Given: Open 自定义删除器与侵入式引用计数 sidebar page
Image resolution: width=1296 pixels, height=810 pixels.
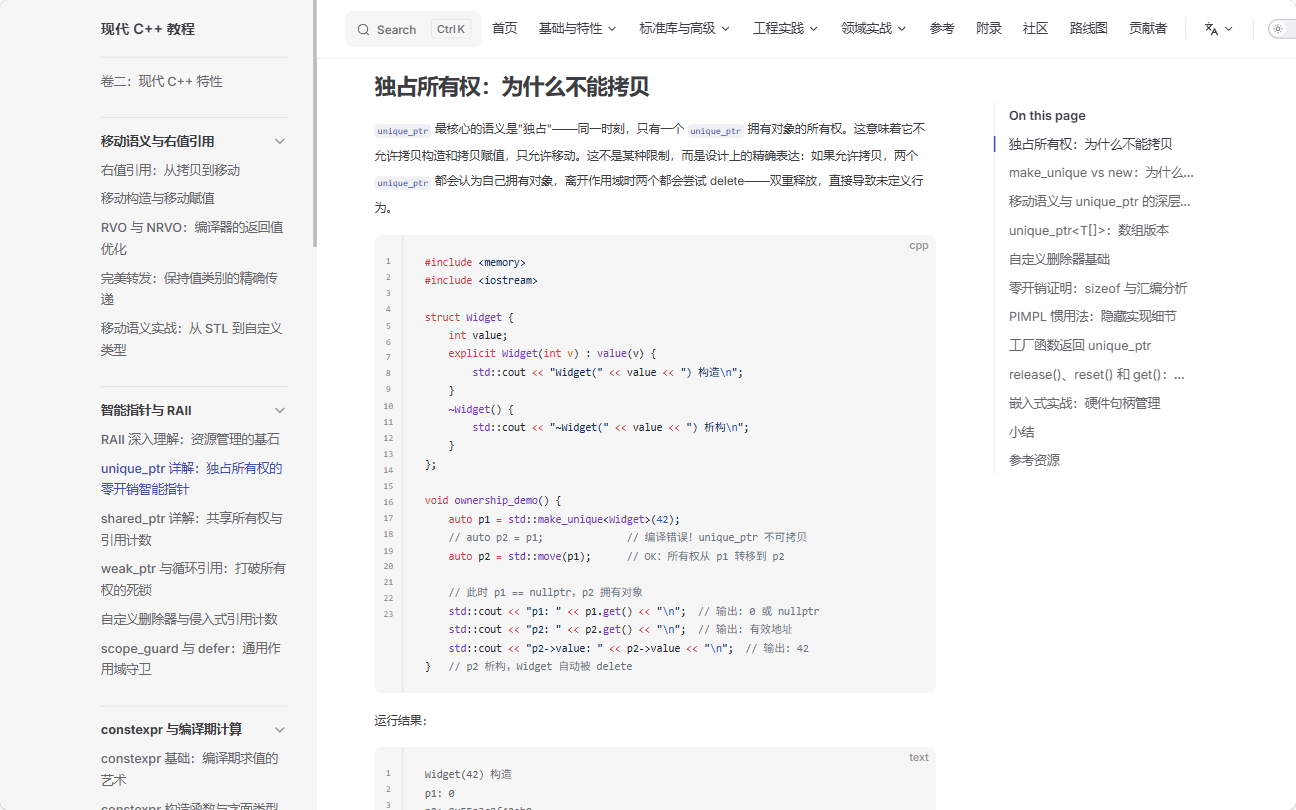Looking at the screenshot, I should coord(189,619).
